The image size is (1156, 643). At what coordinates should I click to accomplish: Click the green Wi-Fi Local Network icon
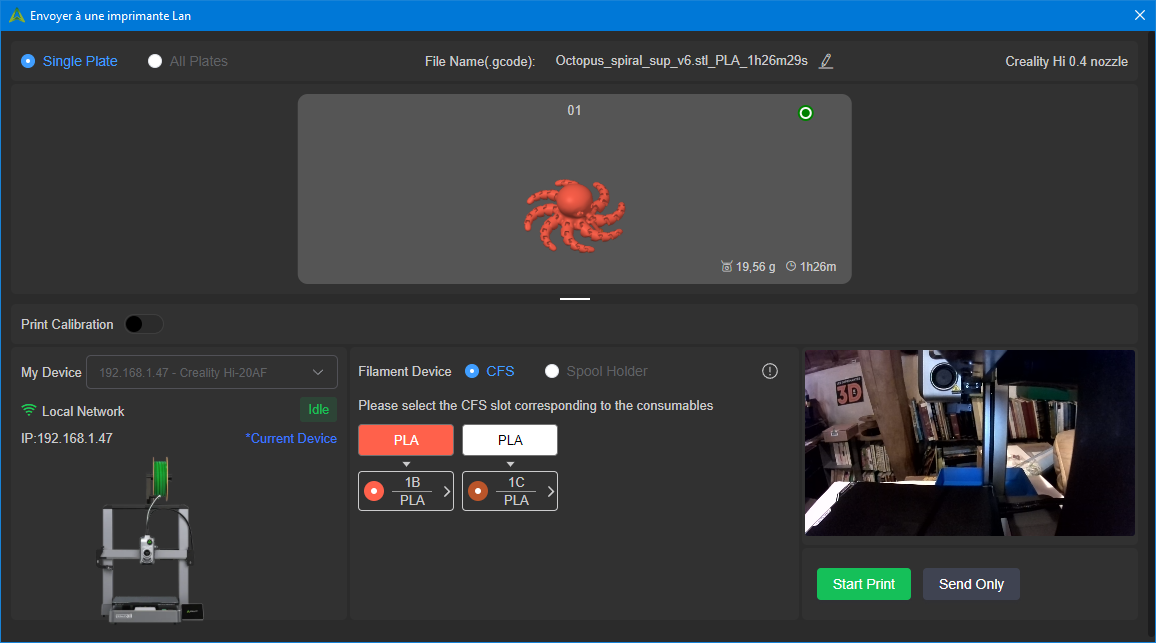coord(29,410)
